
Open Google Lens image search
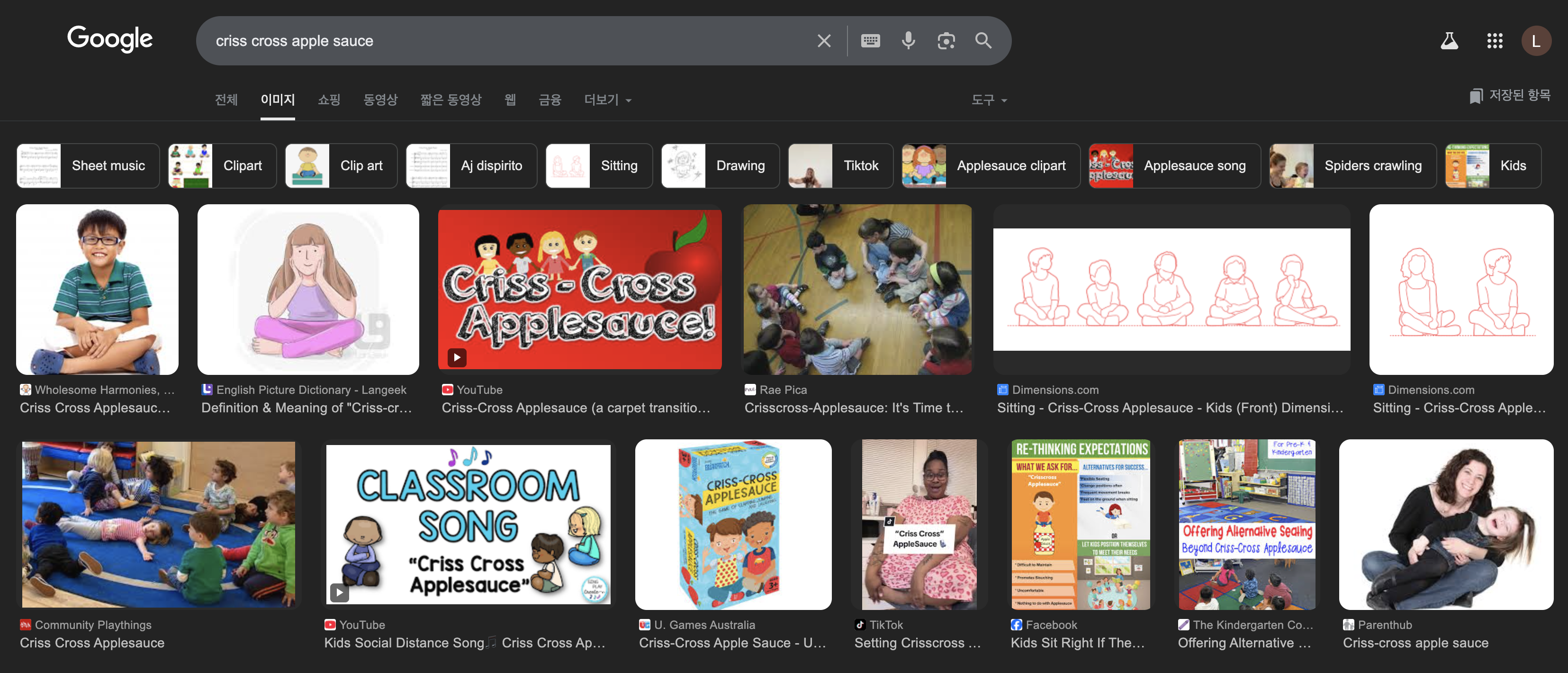(x=946, y=41)
